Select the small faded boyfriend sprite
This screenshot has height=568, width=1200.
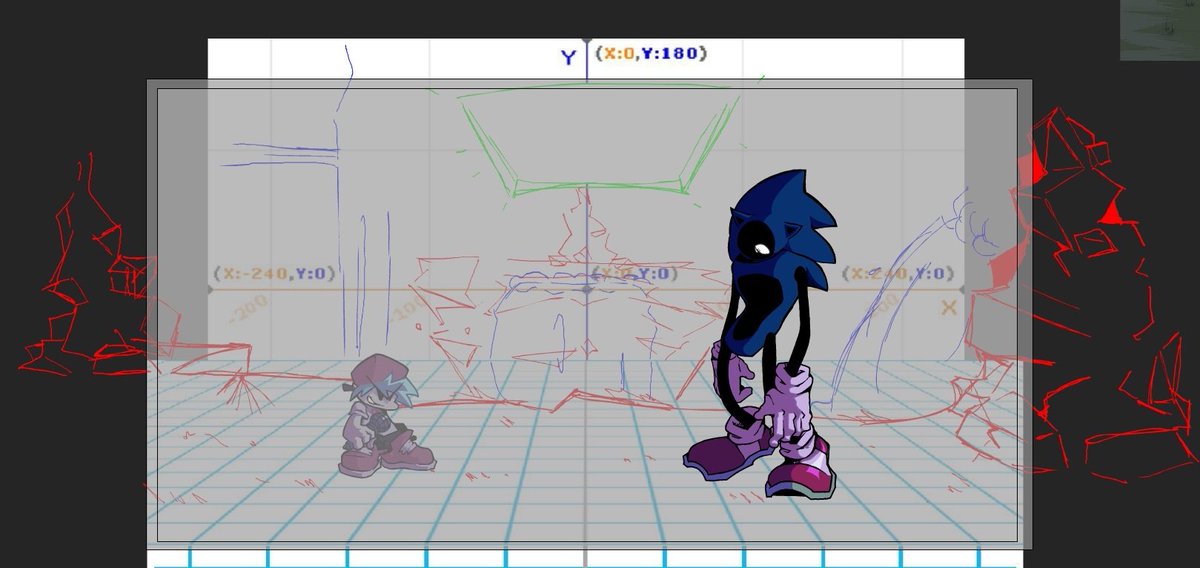pyautogui.click(x=385, y=413)
